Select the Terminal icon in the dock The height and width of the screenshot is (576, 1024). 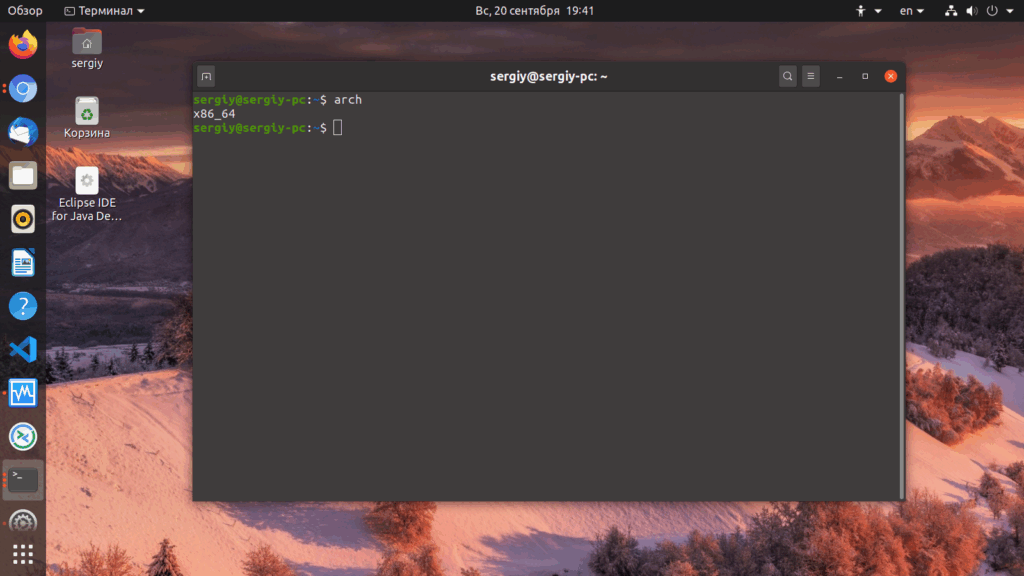click(23, 480)
